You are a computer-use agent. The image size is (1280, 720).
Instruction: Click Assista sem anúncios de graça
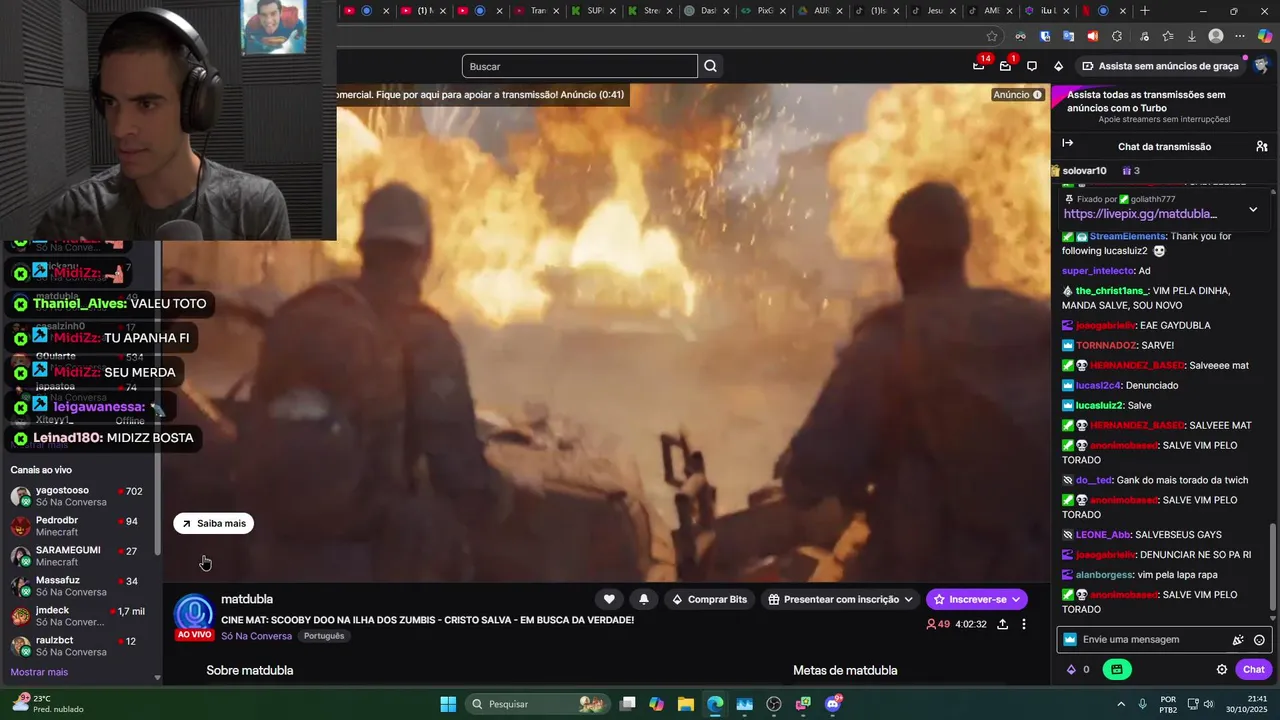click(x=1160, y=66)
